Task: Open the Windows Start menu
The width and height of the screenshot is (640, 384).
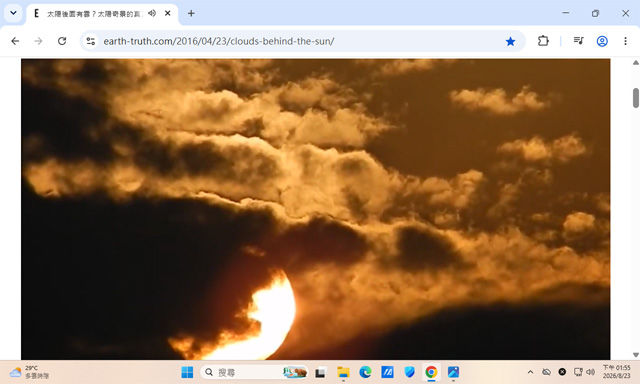Action: (x=187, y=372)
